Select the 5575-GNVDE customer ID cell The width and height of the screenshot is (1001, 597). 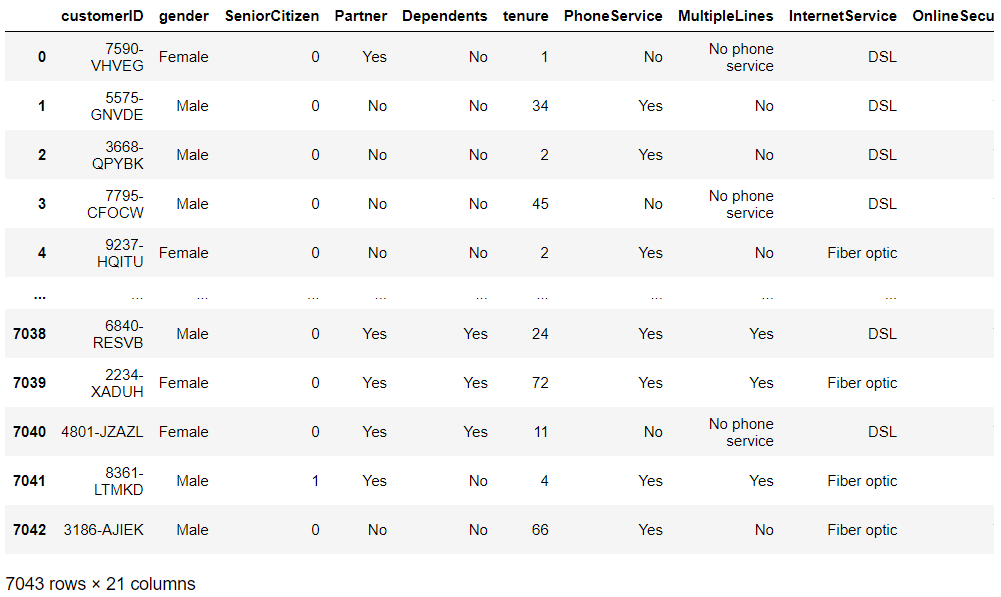116,106
